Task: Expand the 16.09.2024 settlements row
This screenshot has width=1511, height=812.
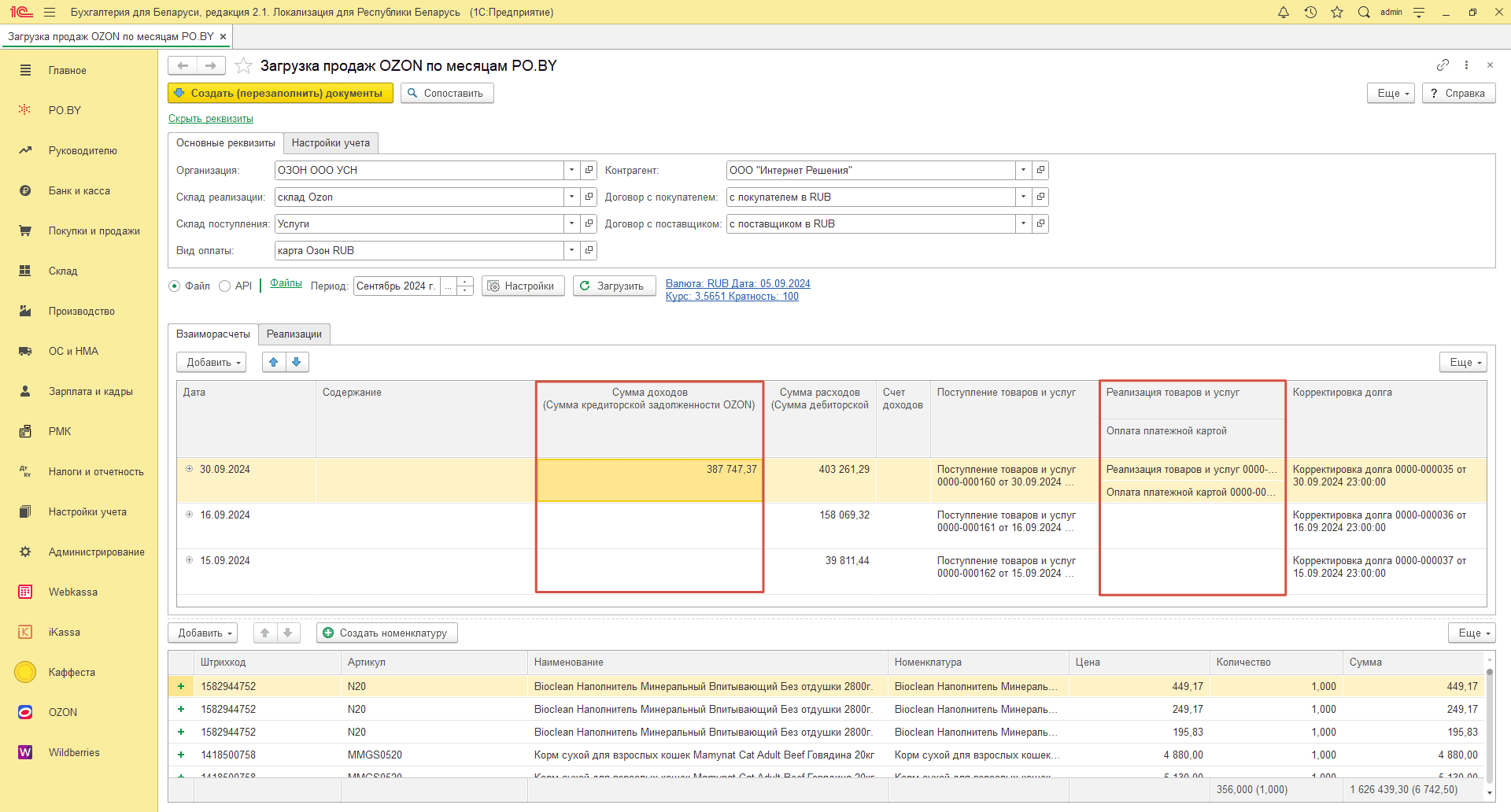Action: pyautogui.click(x=189, y=515)
